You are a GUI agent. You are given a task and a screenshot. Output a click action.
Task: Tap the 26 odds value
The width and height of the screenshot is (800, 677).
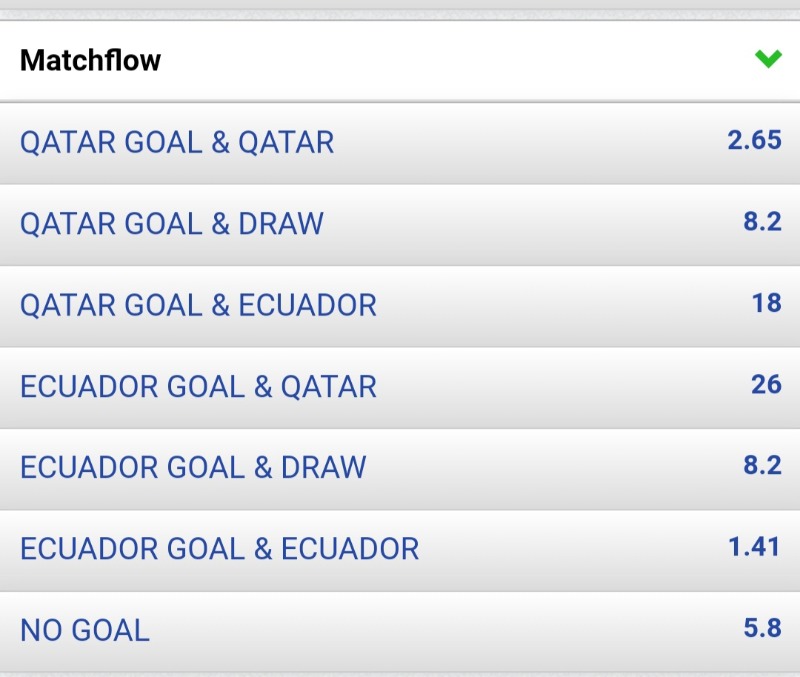pos(766,385)
